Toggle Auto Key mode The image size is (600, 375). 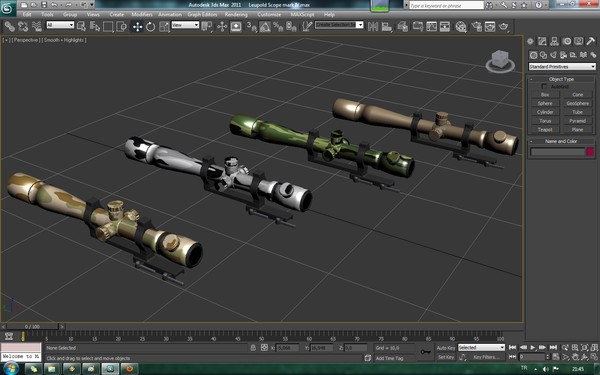coord(446,348)
